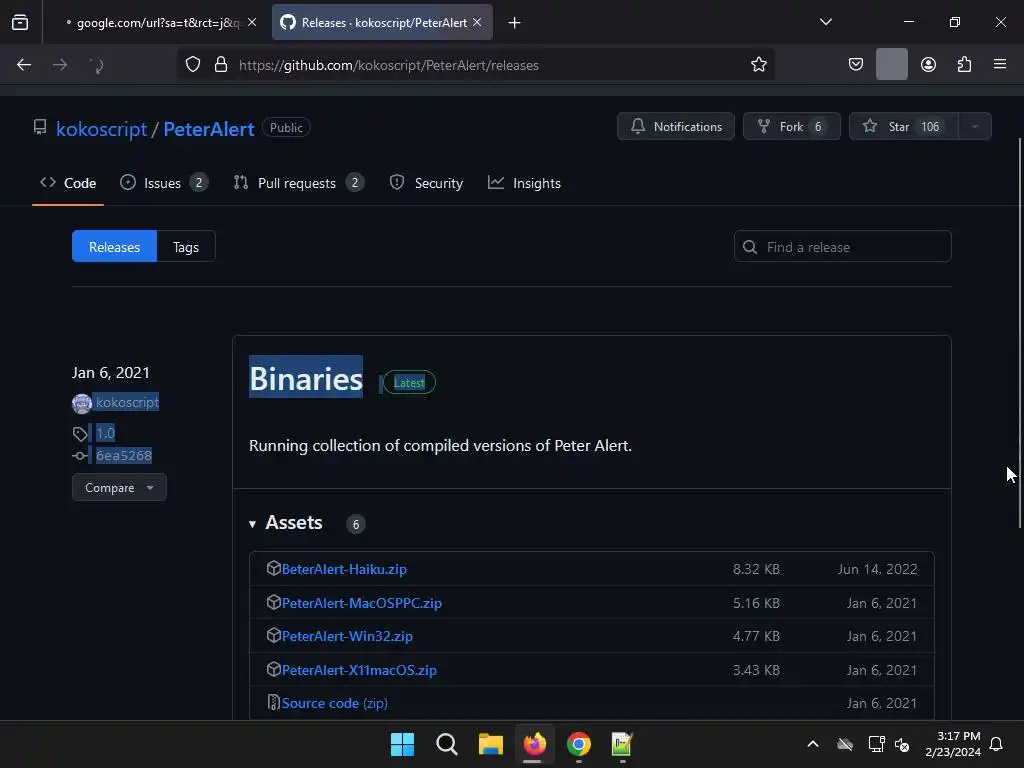Viewport: 1024px width, 768px height.
Task: Open the star lists dropdown arrow
Action: 974,127
